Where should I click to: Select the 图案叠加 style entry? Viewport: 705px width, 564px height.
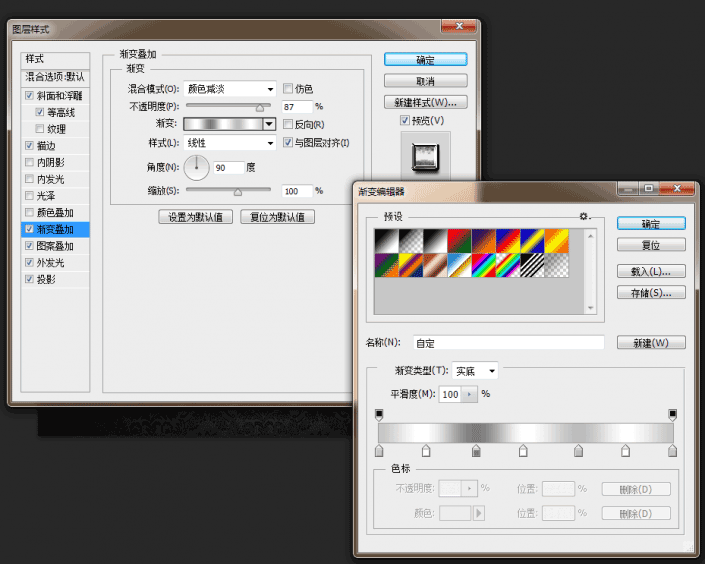coord(55,246)
